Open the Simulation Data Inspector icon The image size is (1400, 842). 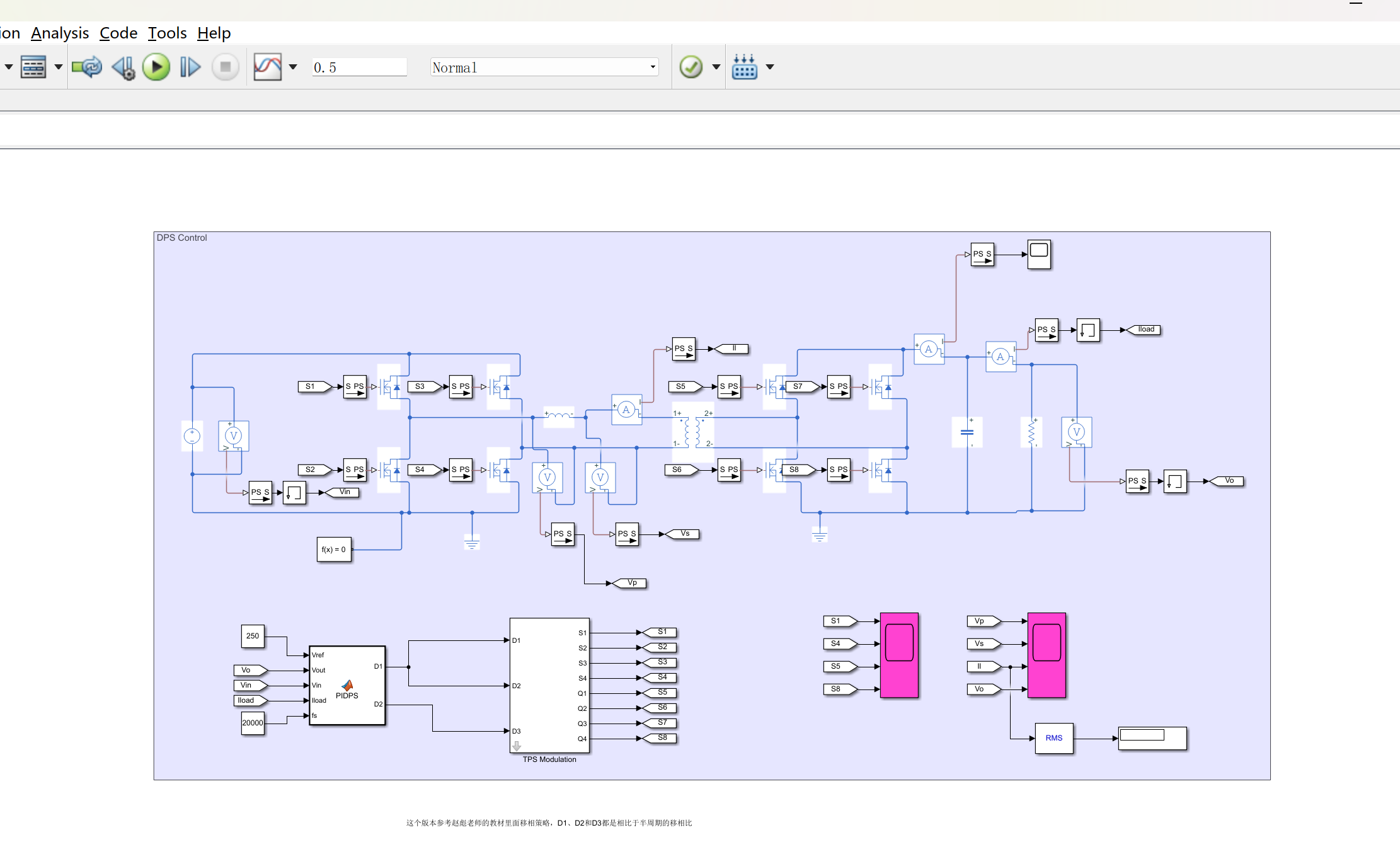267,67
